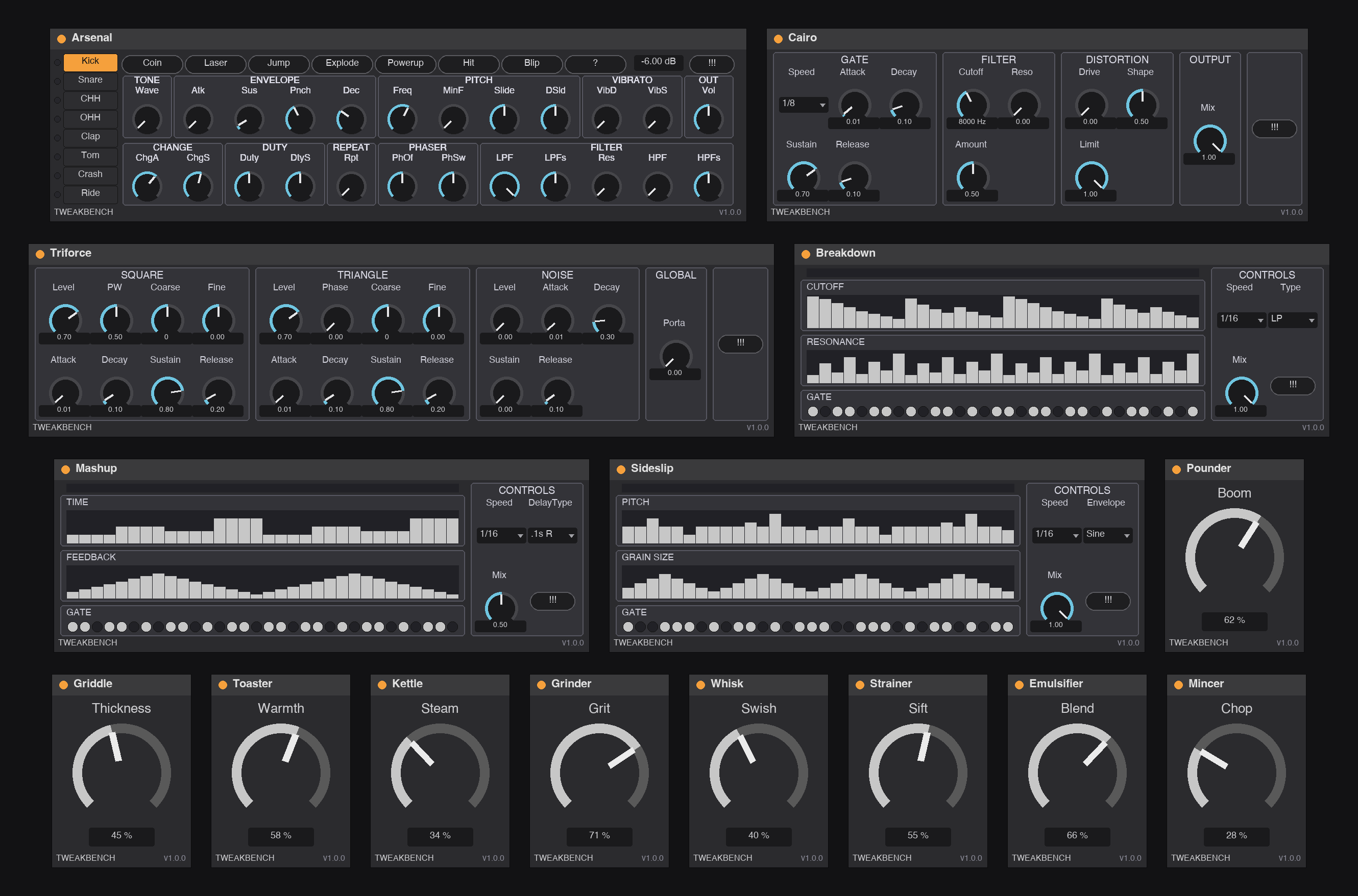This screenshot has height=896, width=1358.
Task: Click the Blip preset button
Action: (x=532, y=63)
